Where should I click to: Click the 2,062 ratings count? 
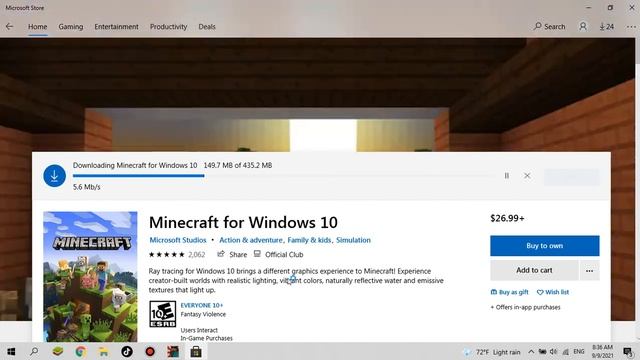click(196, 254)
